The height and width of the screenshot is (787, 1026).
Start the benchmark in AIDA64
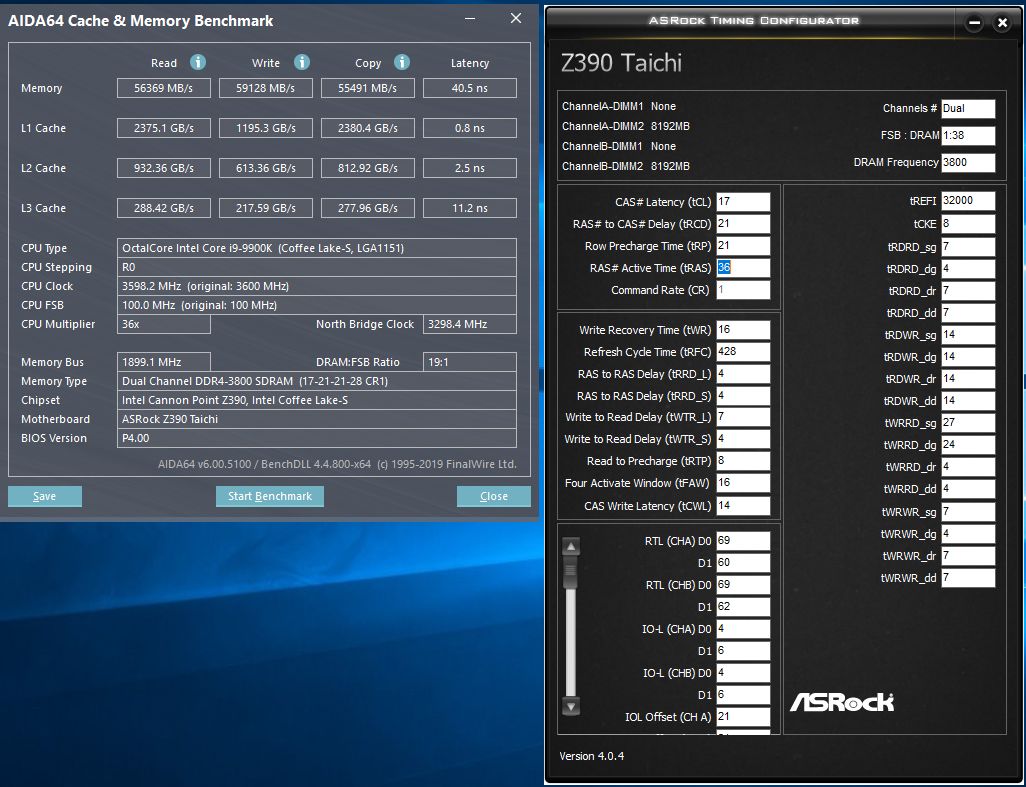coord(270,496)
